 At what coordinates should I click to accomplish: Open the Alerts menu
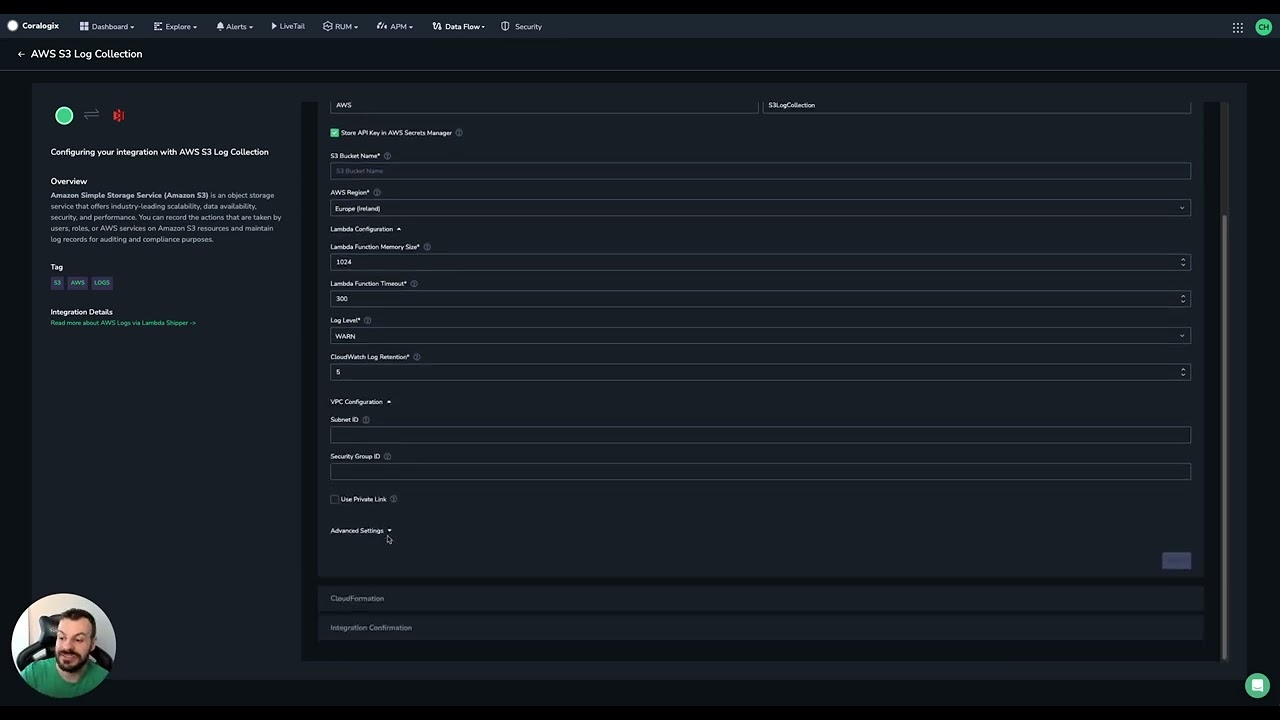(235, 27)
